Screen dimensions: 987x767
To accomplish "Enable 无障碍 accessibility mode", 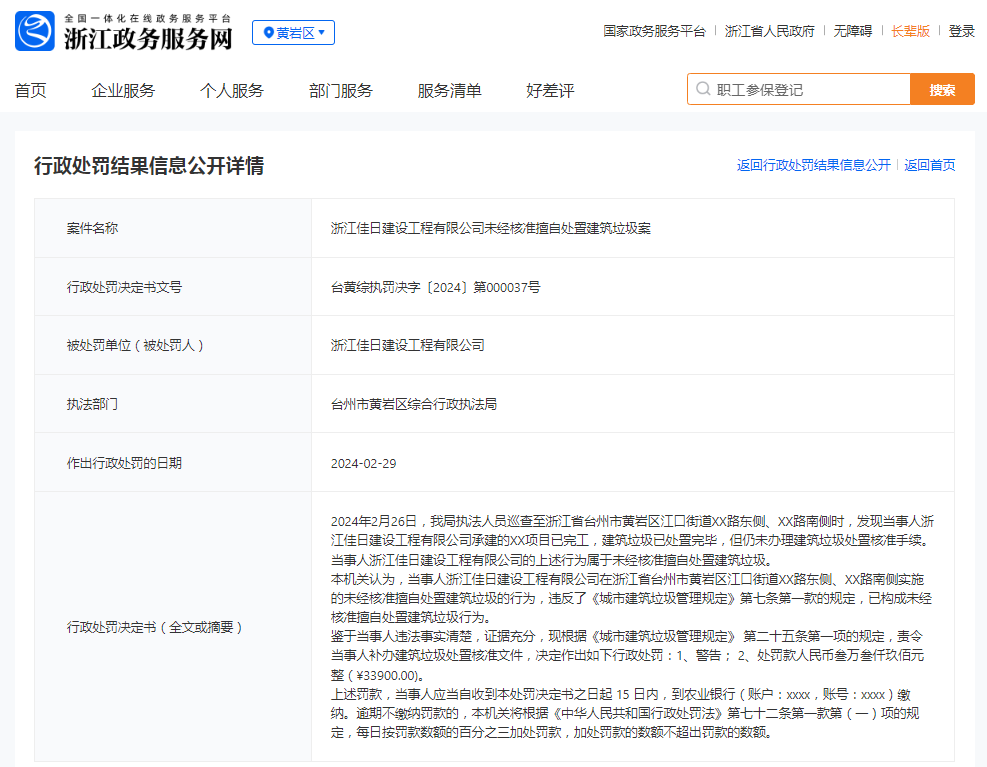I will coord(853,31).
